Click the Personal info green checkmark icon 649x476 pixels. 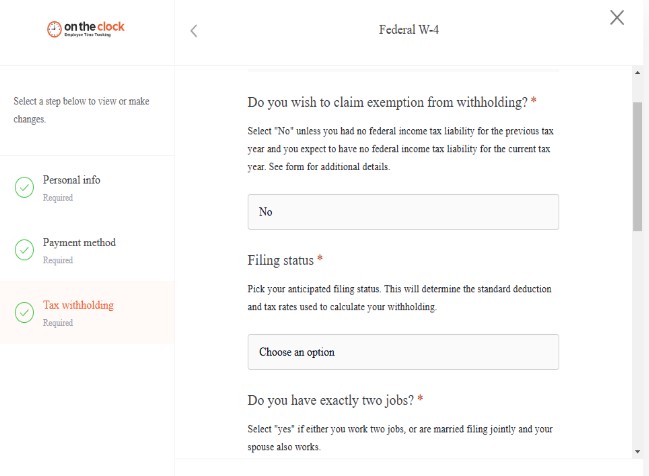24,188
